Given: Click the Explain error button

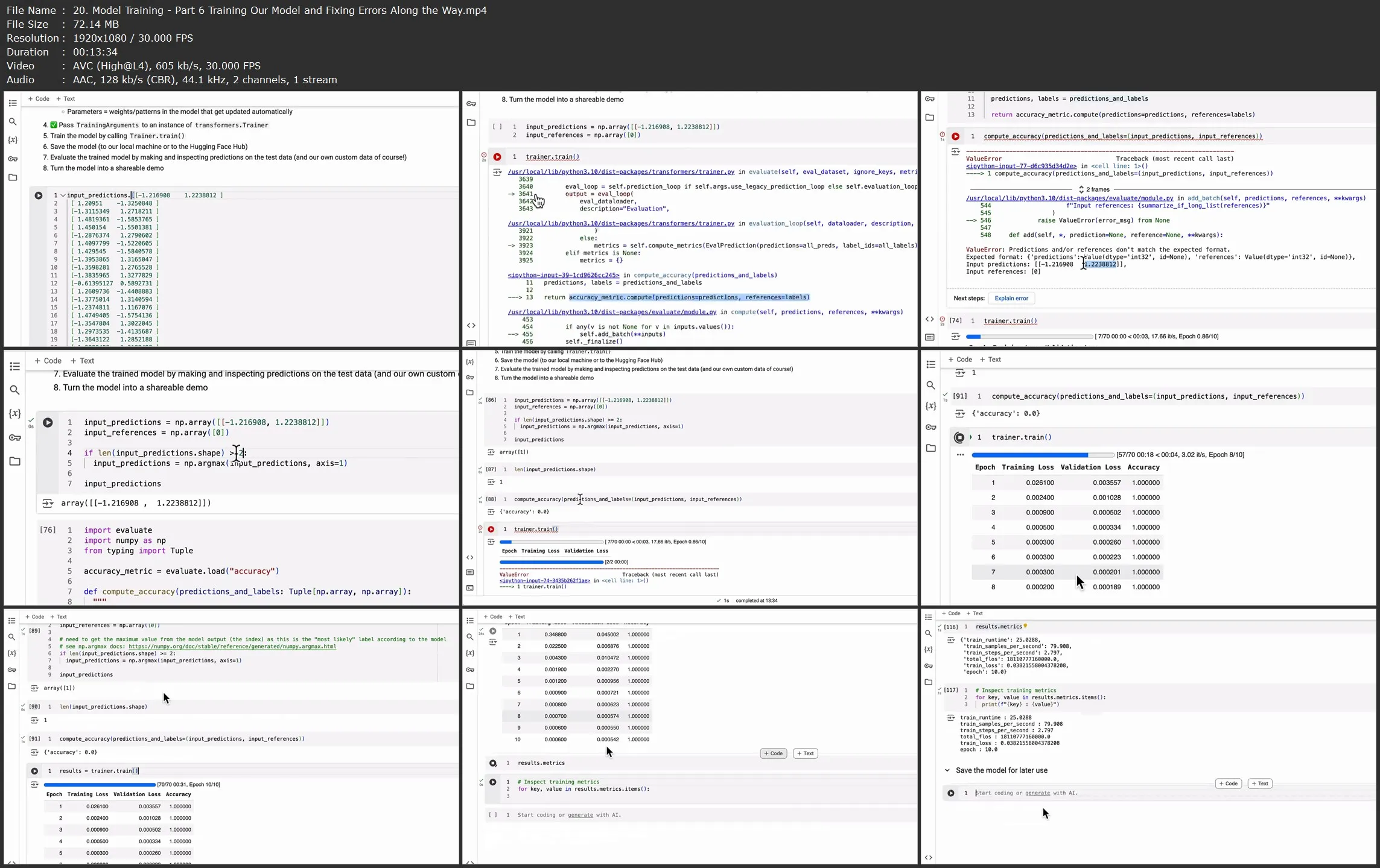Looking at the screenshot, I should pos(1011,298).
